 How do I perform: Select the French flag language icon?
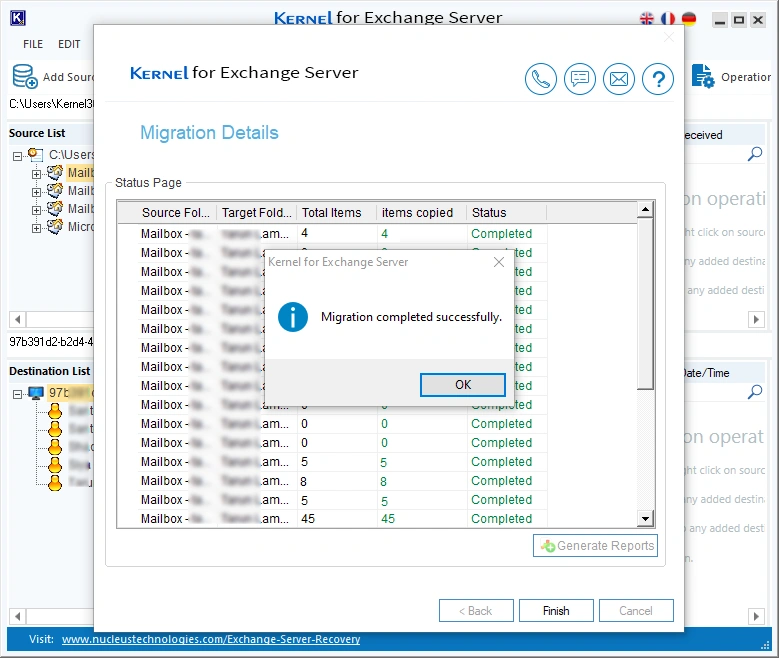tap(668, 19)
